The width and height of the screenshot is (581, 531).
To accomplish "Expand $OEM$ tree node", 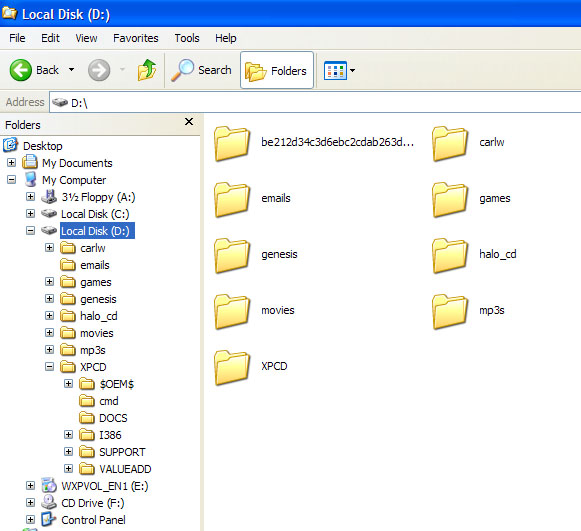I will (68, 384).
